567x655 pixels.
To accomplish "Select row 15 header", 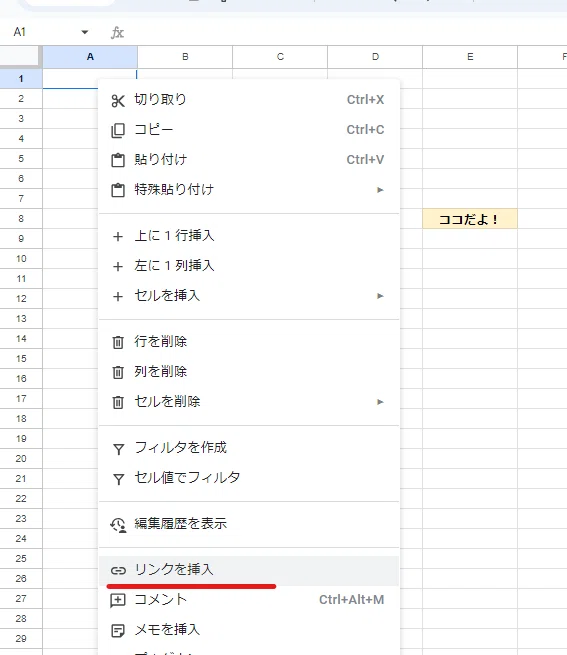I will click(21, 358).
